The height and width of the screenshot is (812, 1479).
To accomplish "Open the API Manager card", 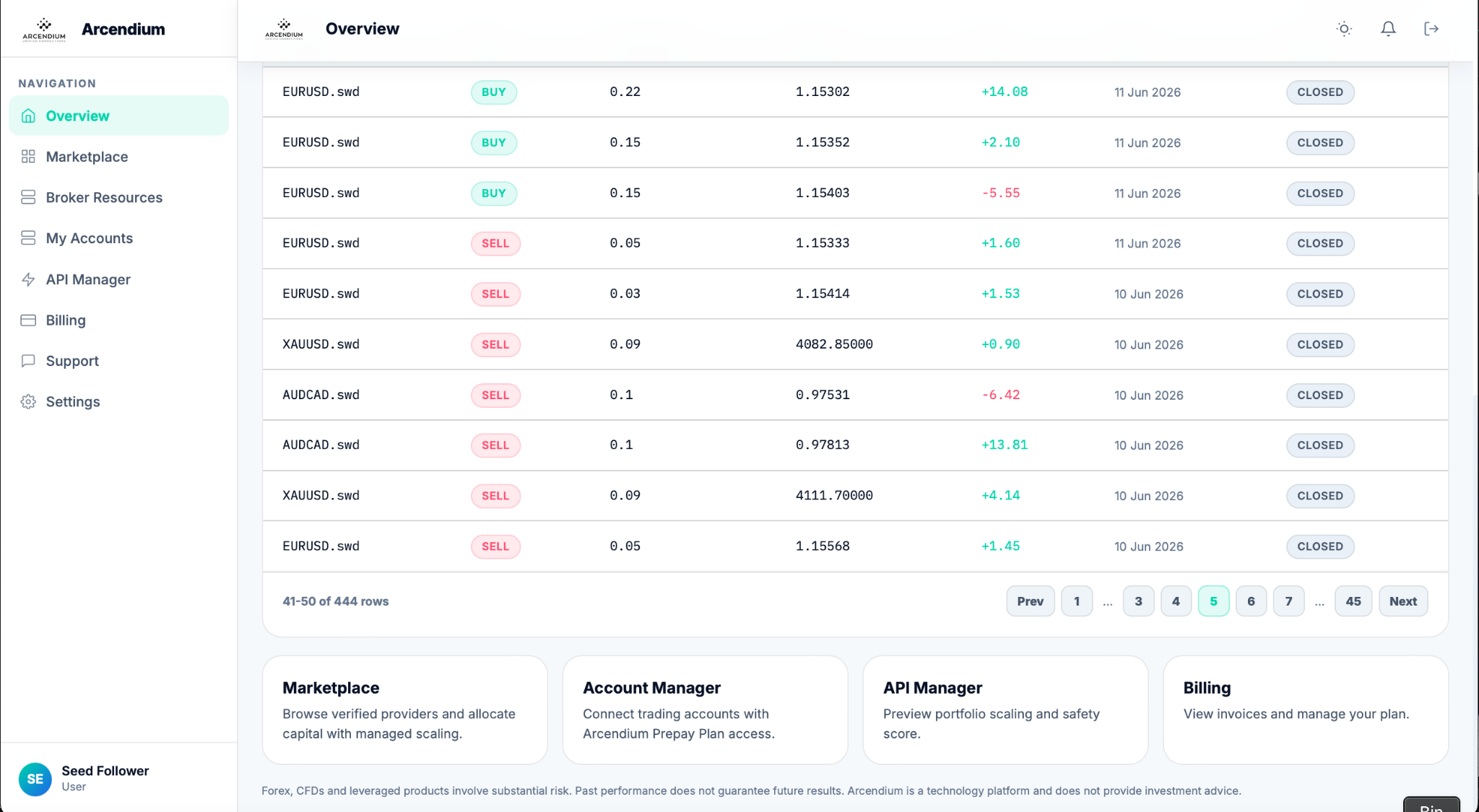I will 1005,710.
